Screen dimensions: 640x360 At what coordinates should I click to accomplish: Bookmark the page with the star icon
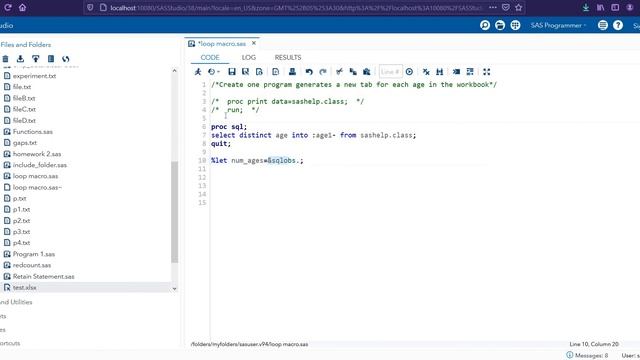pyautogui.click(x=518, y=7)
